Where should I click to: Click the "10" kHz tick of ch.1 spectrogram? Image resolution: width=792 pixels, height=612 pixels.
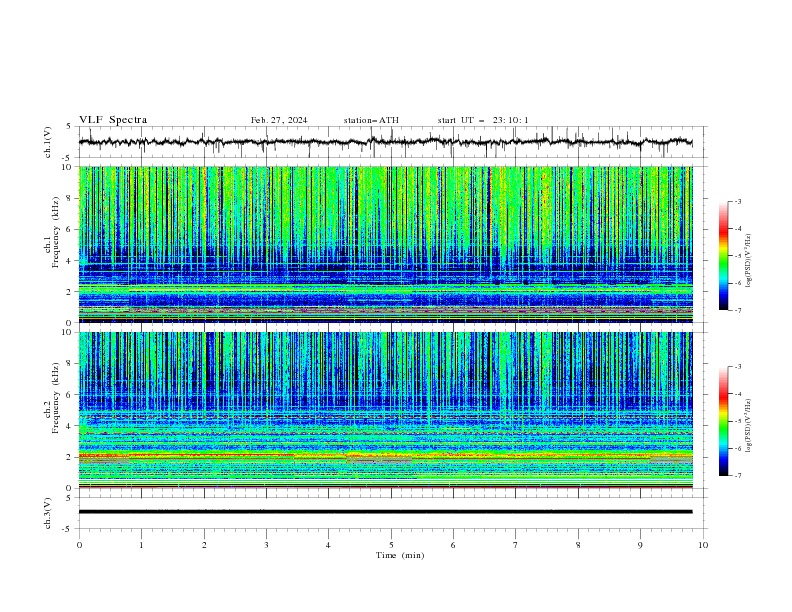point(69,167)
